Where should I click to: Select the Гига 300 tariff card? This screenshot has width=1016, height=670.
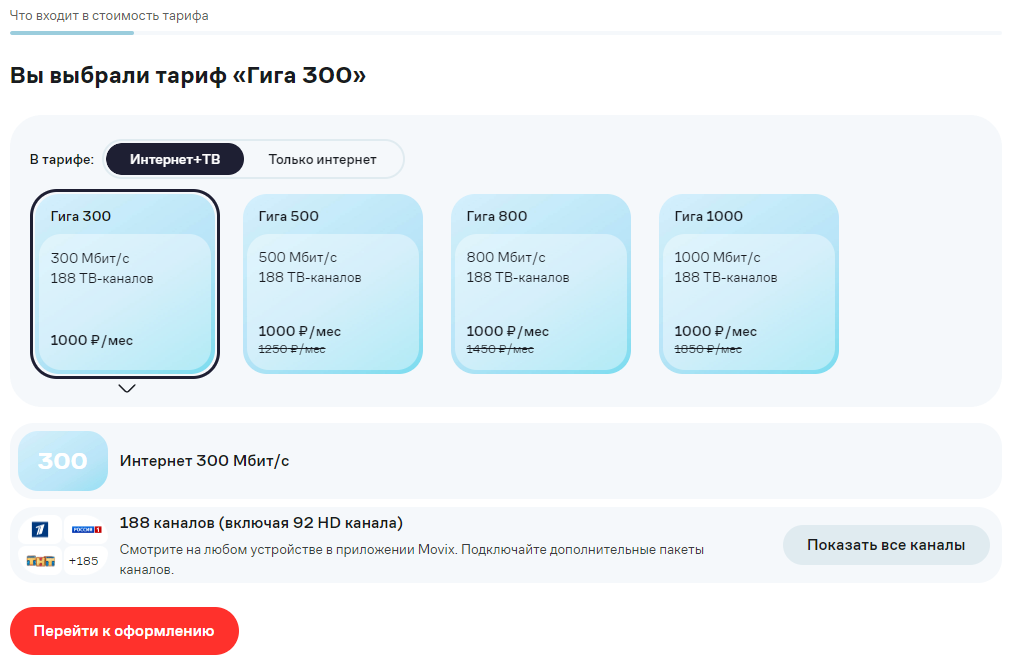click(x=124, y=284)
